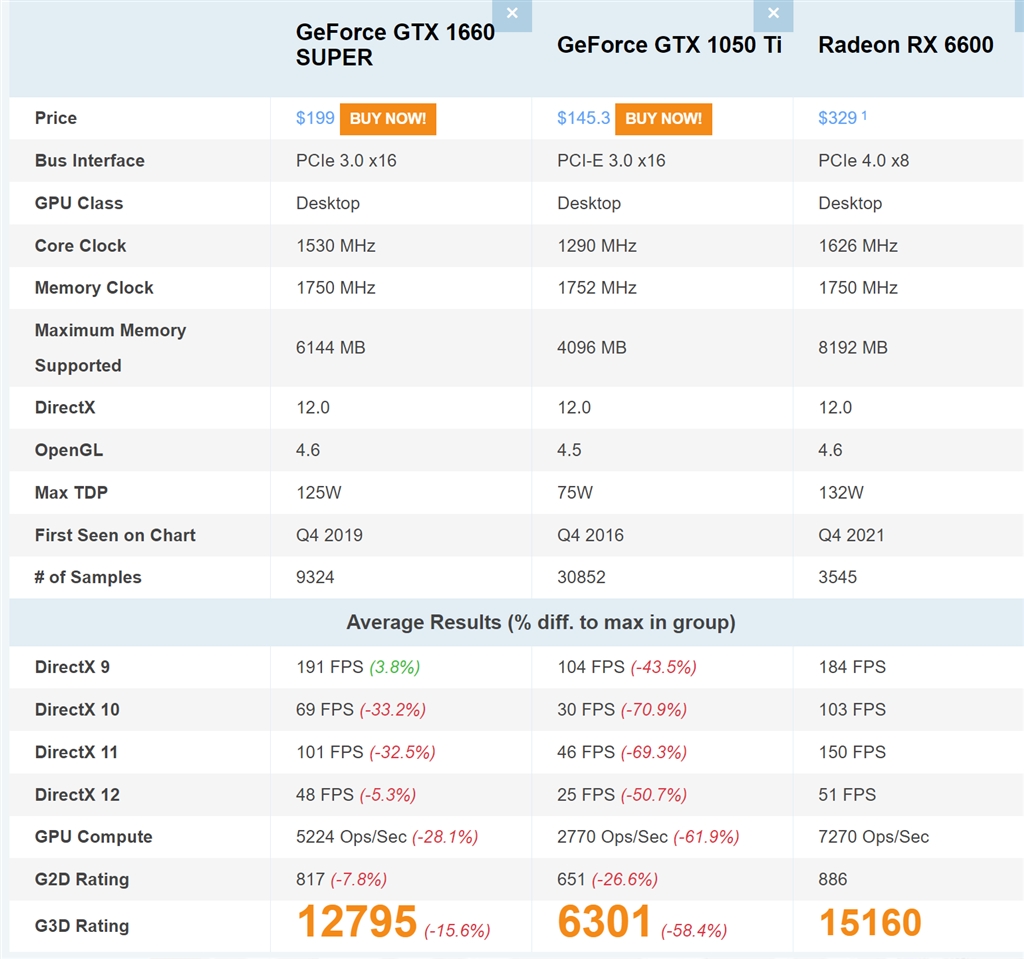Click the 46 FPS DirectX 11 result
The image size is (1024, 959).
(x=586, y=752)
